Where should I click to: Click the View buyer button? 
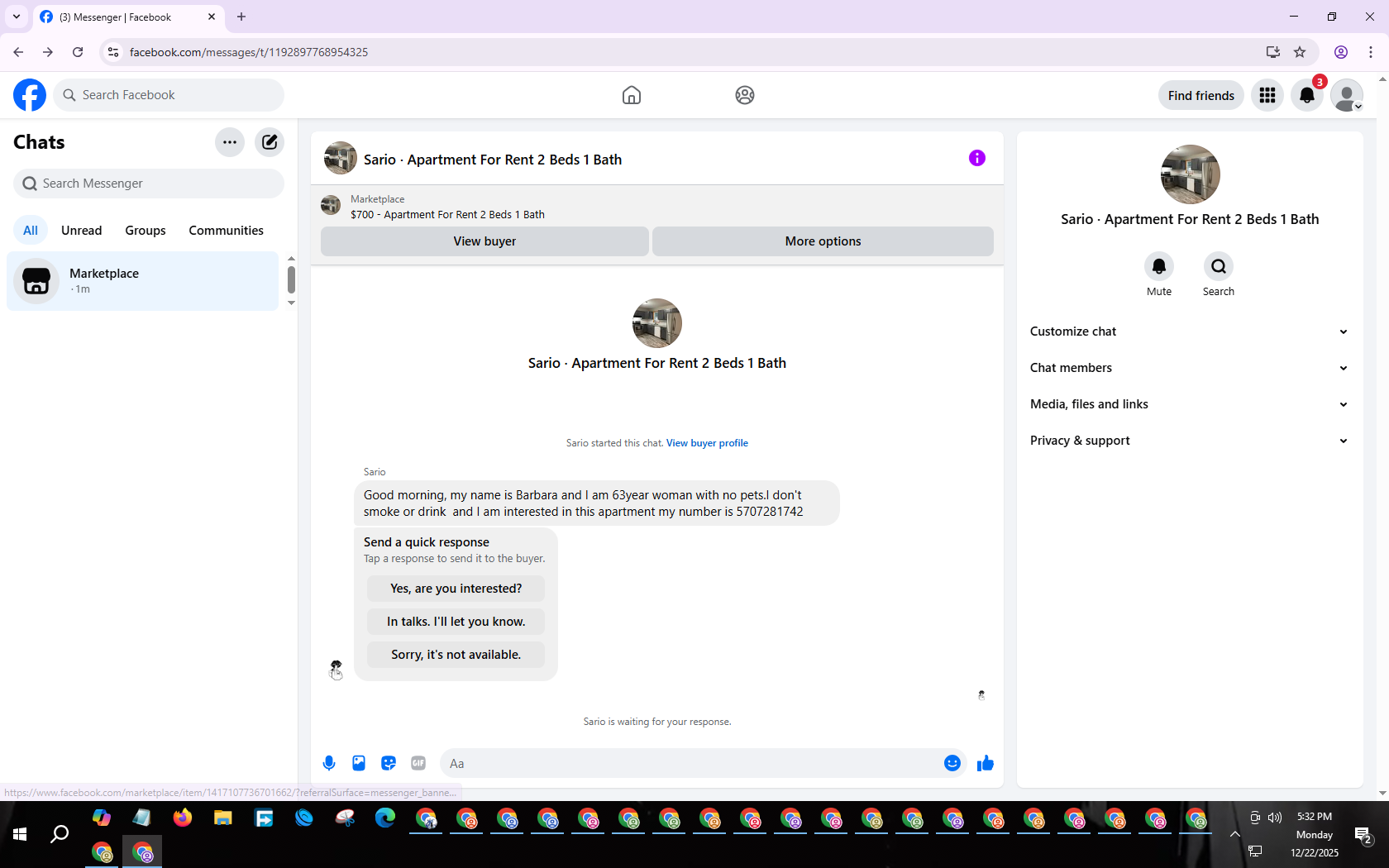pos(484,241)
